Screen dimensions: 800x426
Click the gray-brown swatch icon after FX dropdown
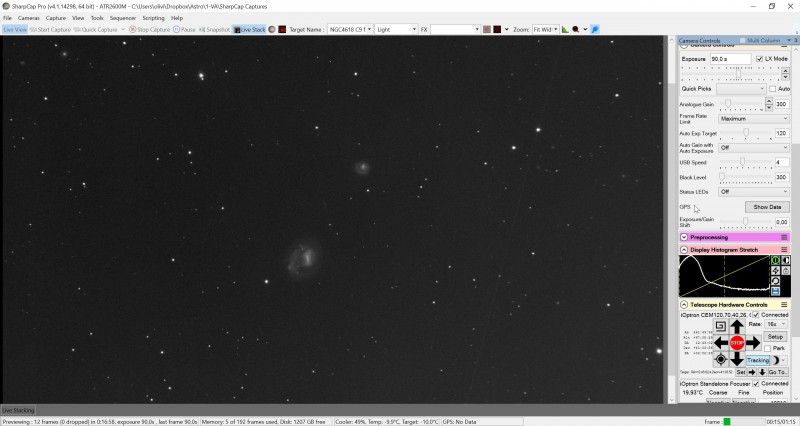click(x=487, y=30)
